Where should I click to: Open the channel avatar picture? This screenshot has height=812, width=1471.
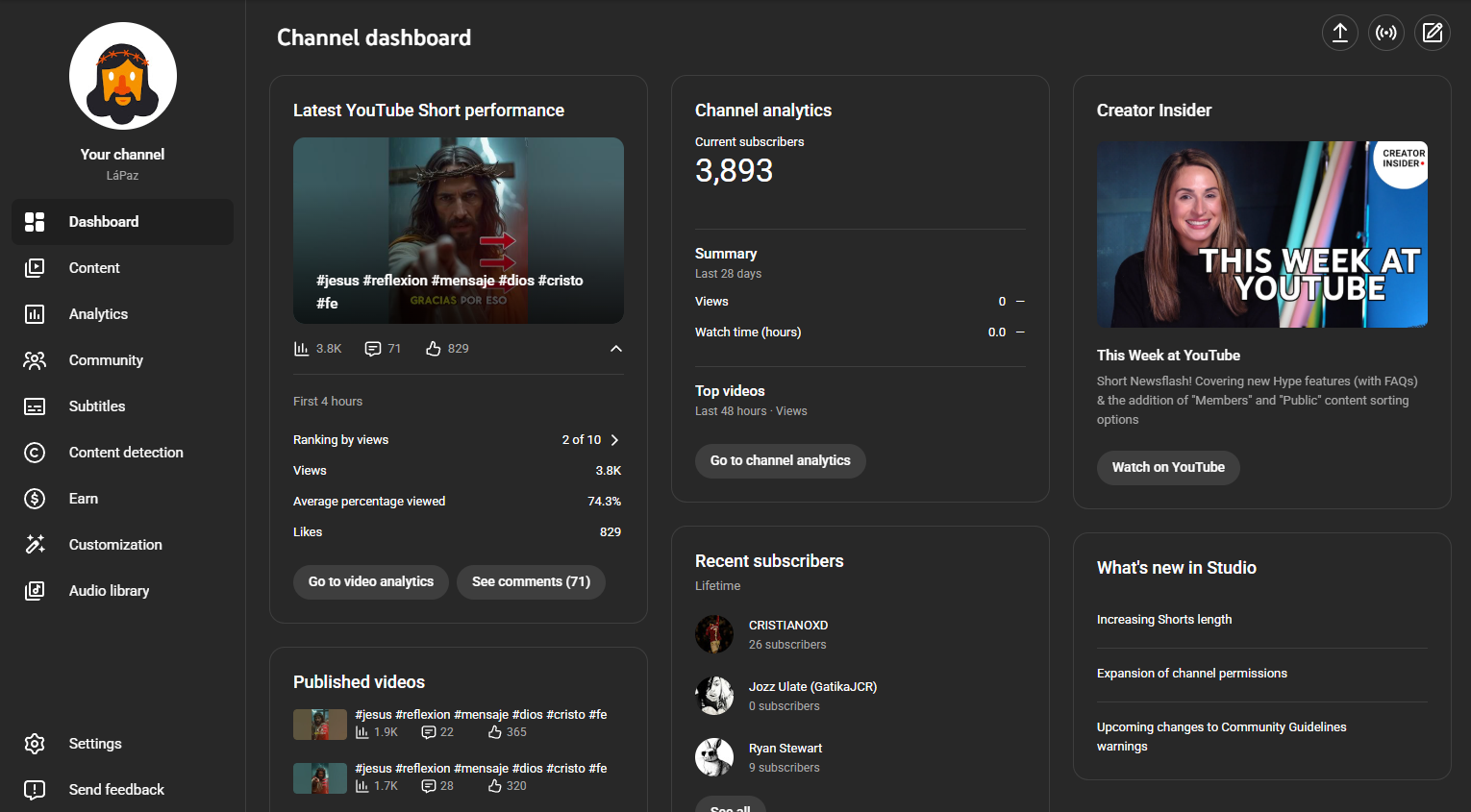(x=123, y=76)
